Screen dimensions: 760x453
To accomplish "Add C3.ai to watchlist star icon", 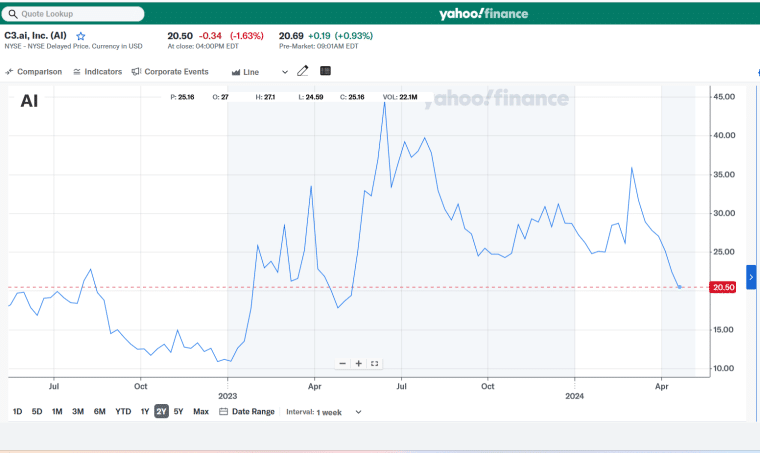I will (80, 36).
